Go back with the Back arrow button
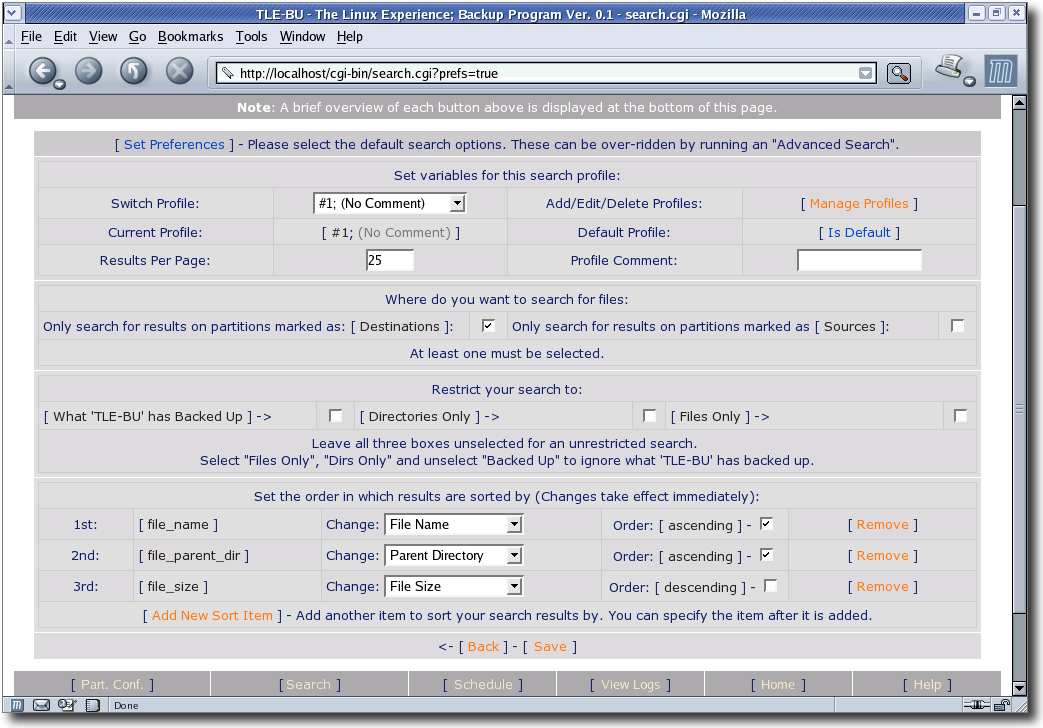Viewport: 1043px width, 728px height. point(43,71)
